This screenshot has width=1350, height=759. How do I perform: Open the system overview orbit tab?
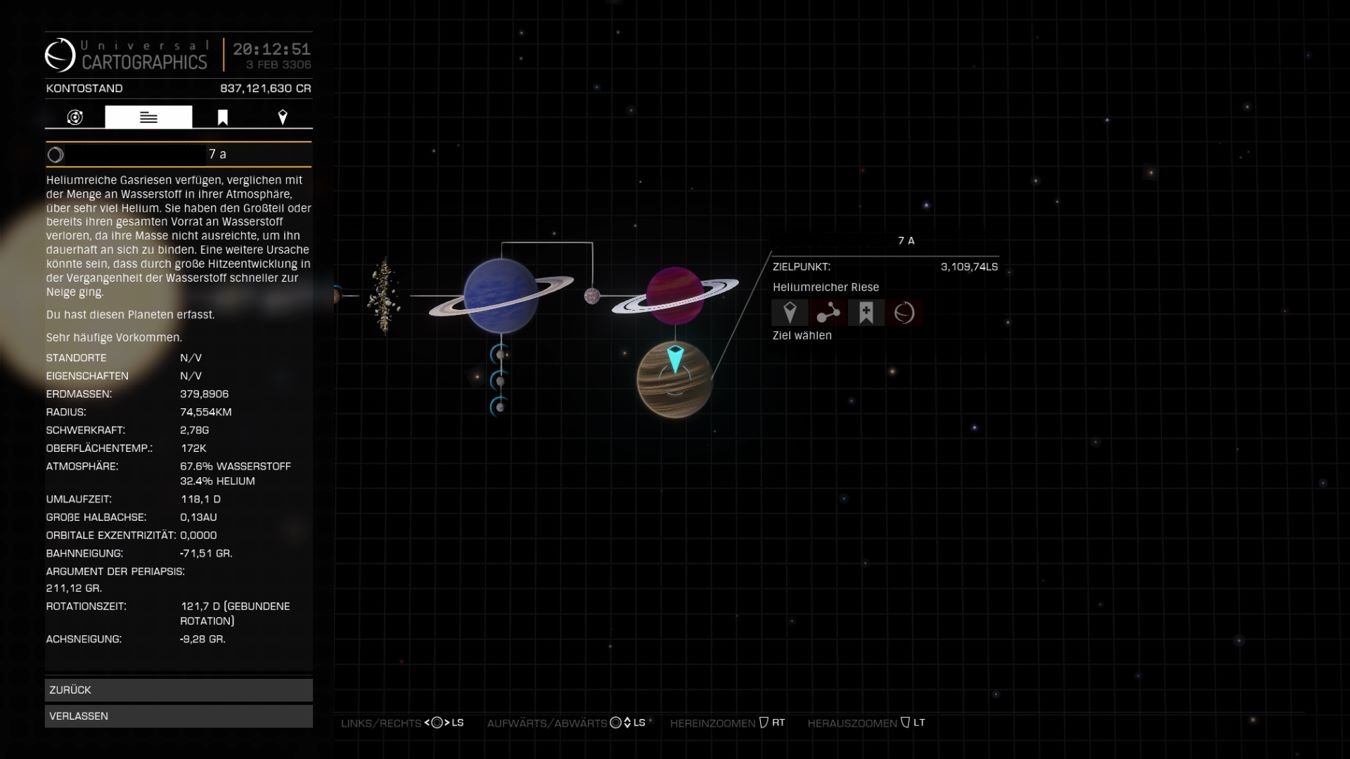point(75,118)
